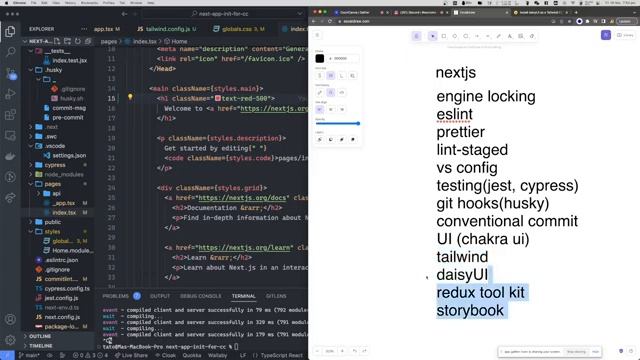Click Live Share in the status bar
This screenshot has height=360, width=640.
click(131, 356)
